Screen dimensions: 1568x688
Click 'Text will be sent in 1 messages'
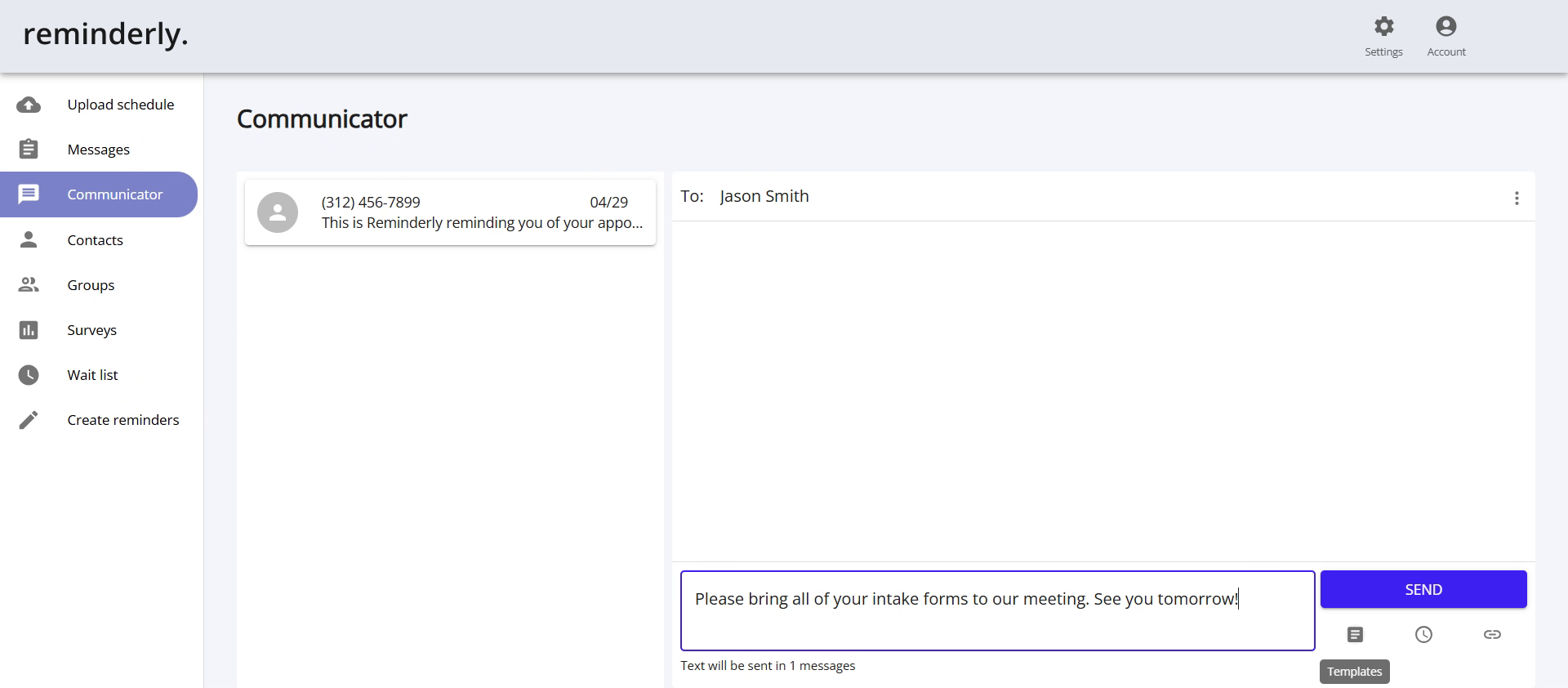coord(768,666)
